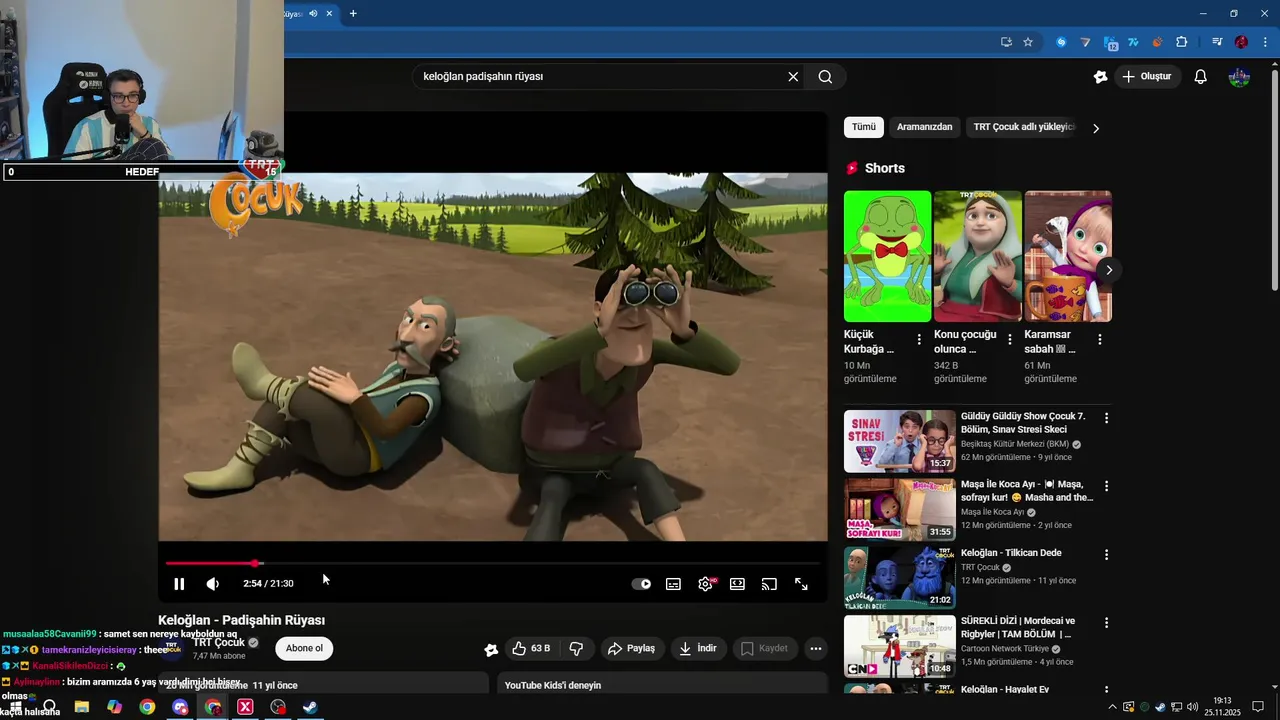Open options for Küçük Kurbağa short
This screenshot has height=720, width=1280.
[919, 340]
